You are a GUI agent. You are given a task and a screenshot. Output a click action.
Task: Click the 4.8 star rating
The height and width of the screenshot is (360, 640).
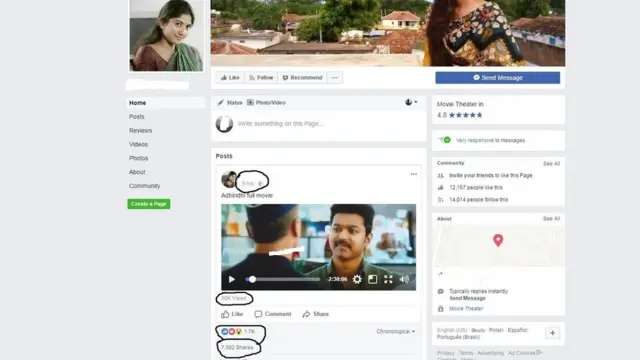[460, 115]
